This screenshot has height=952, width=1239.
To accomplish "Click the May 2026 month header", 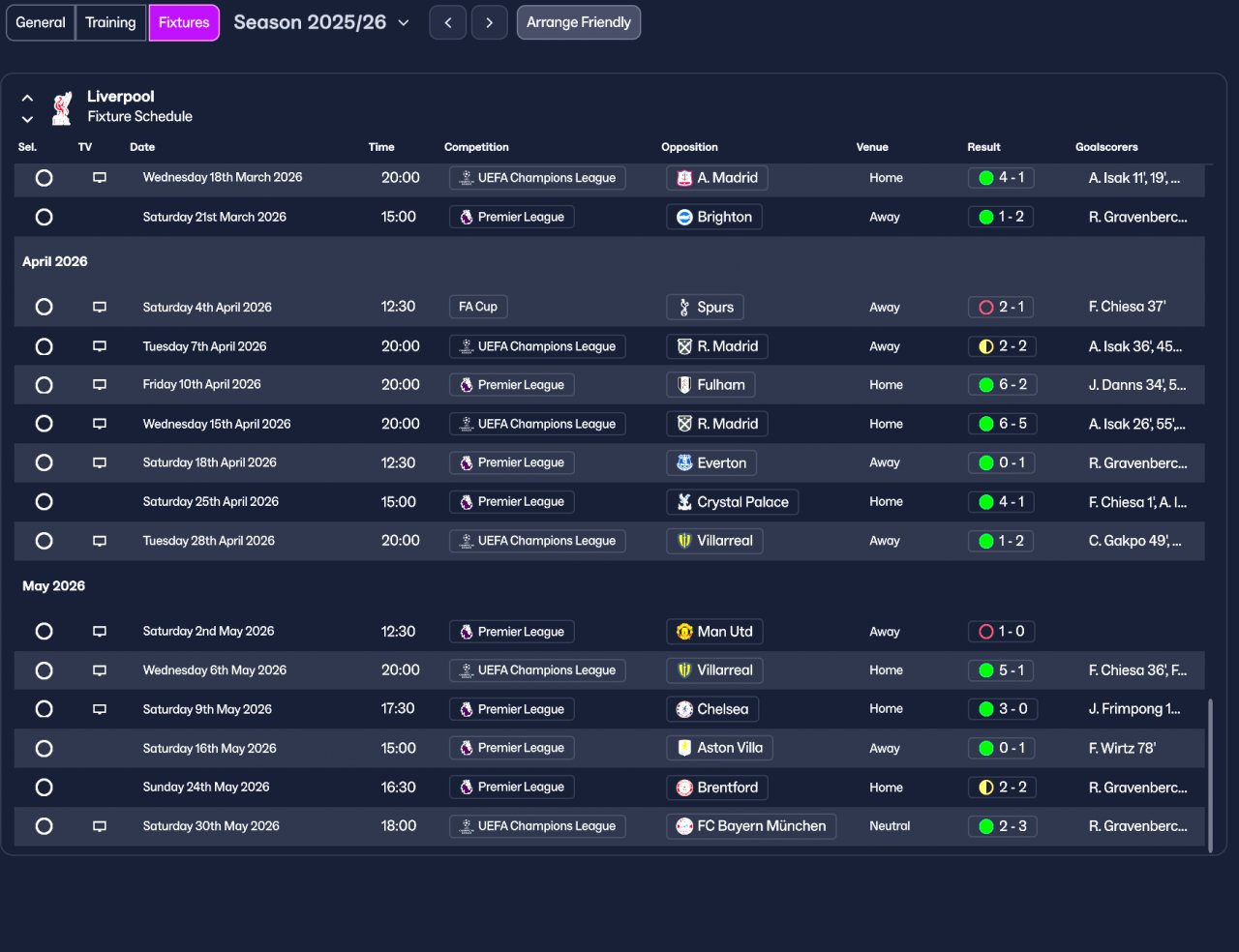I will [54, 586].
